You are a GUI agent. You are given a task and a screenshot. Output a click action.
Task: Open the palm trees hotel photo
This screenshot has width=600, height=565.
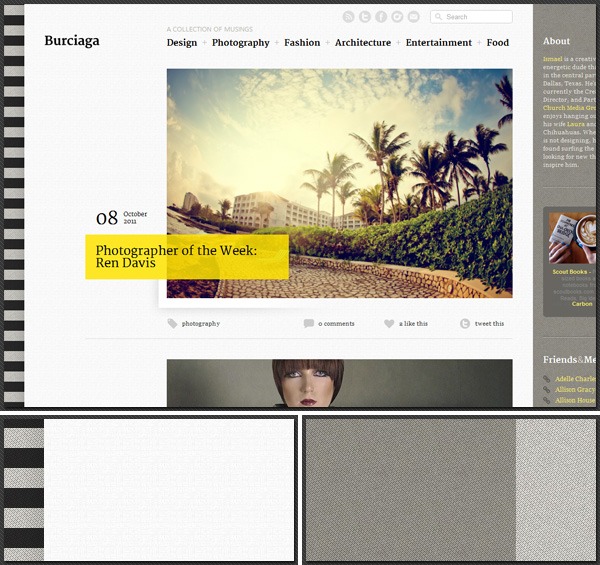339,183
